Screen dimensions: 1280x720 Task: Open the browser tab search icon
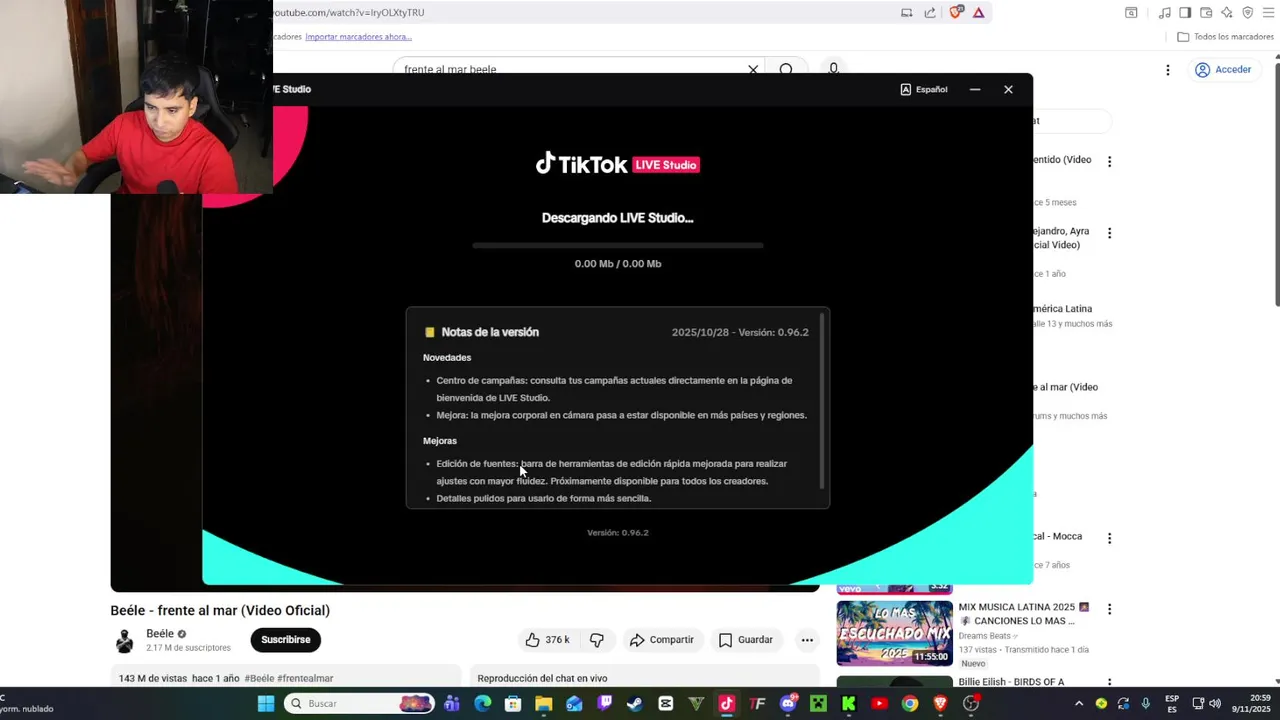pyautogui.click(x=1131, y=12)
